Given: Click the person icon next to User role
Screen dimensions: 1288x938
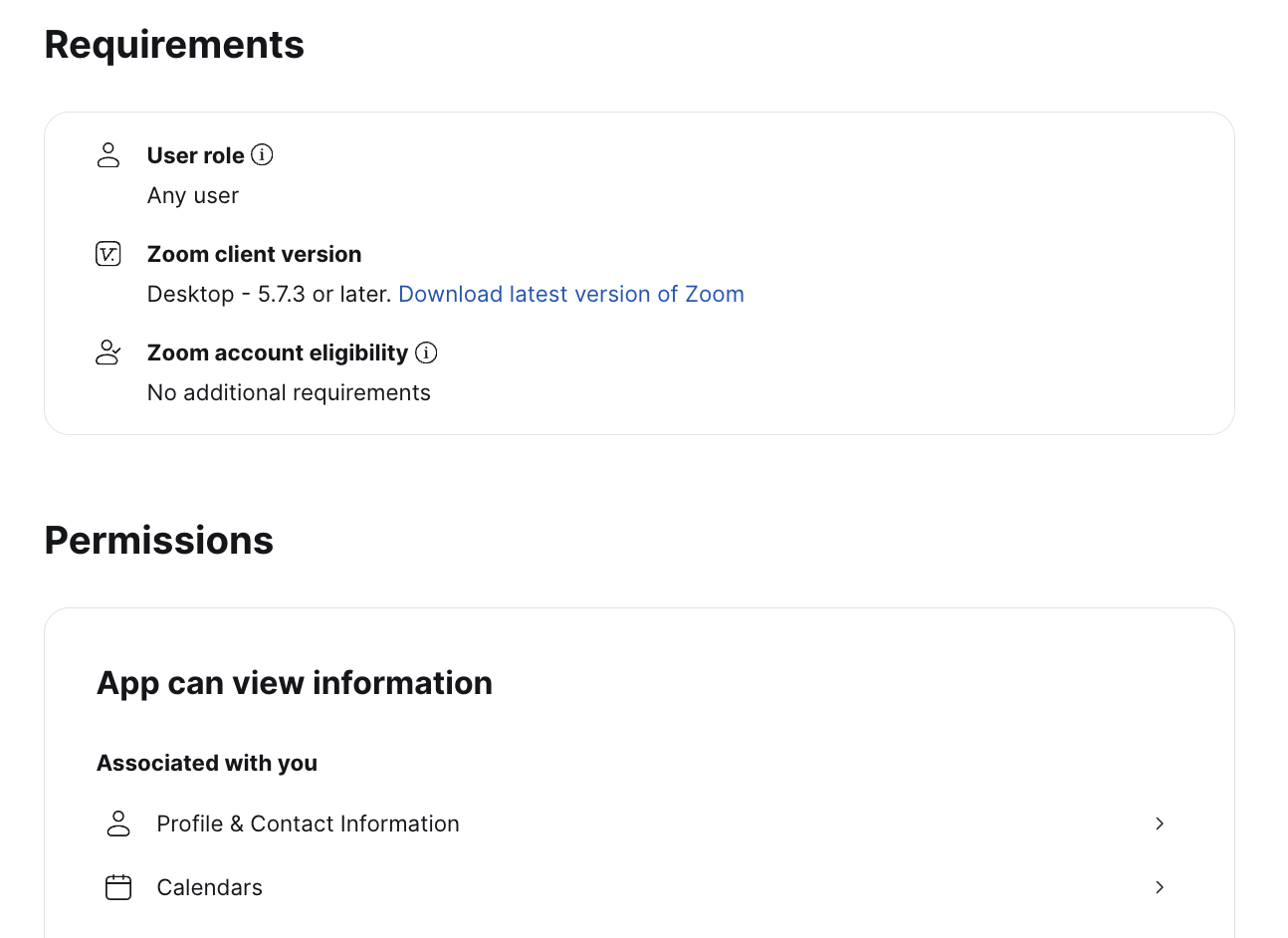Looking at the screenshot, I should coord(108,155).
